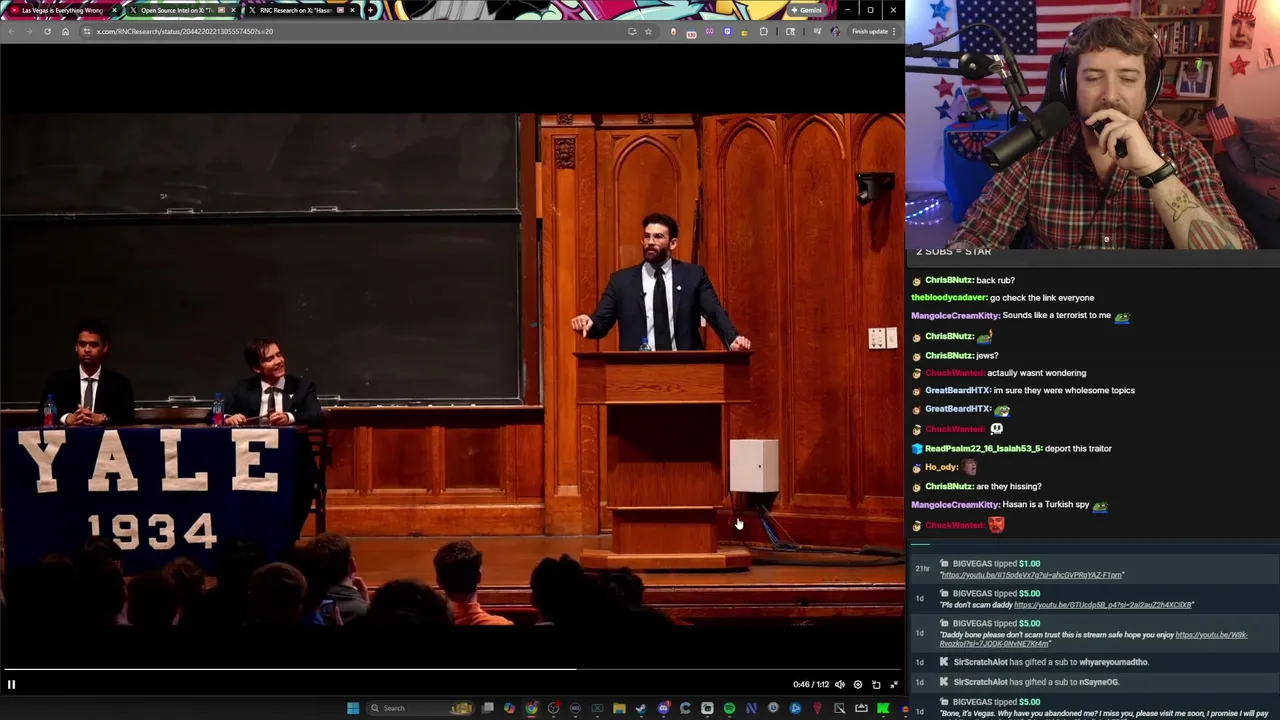
Task: Click the cast/install icon in the address bar
Action: pos(632,31)
